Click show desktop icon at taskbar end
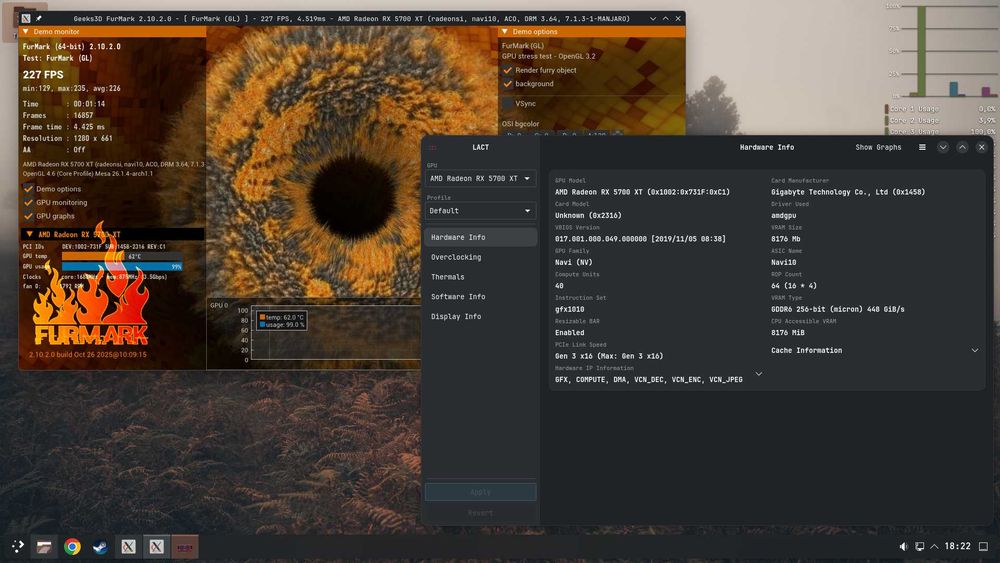1000x563 pixels. coord(983,546)
